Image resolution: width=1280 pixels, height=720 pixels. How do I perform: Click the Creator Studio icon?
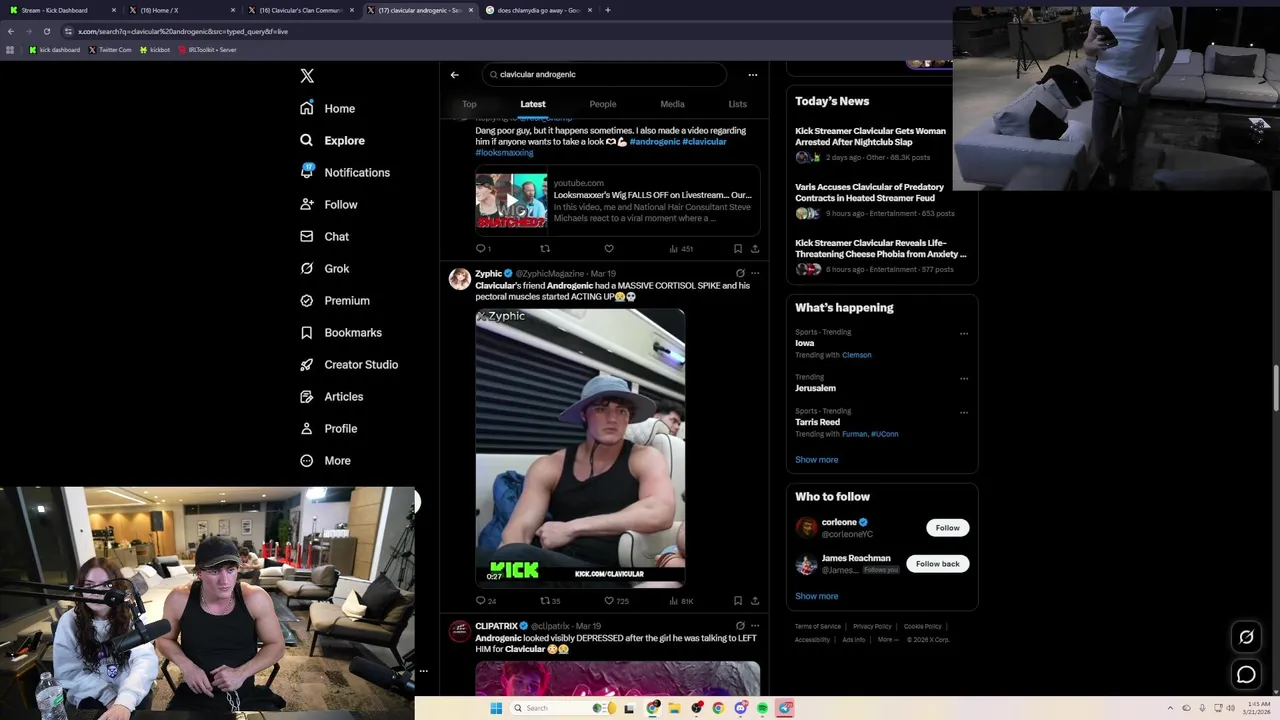point(307,364)
